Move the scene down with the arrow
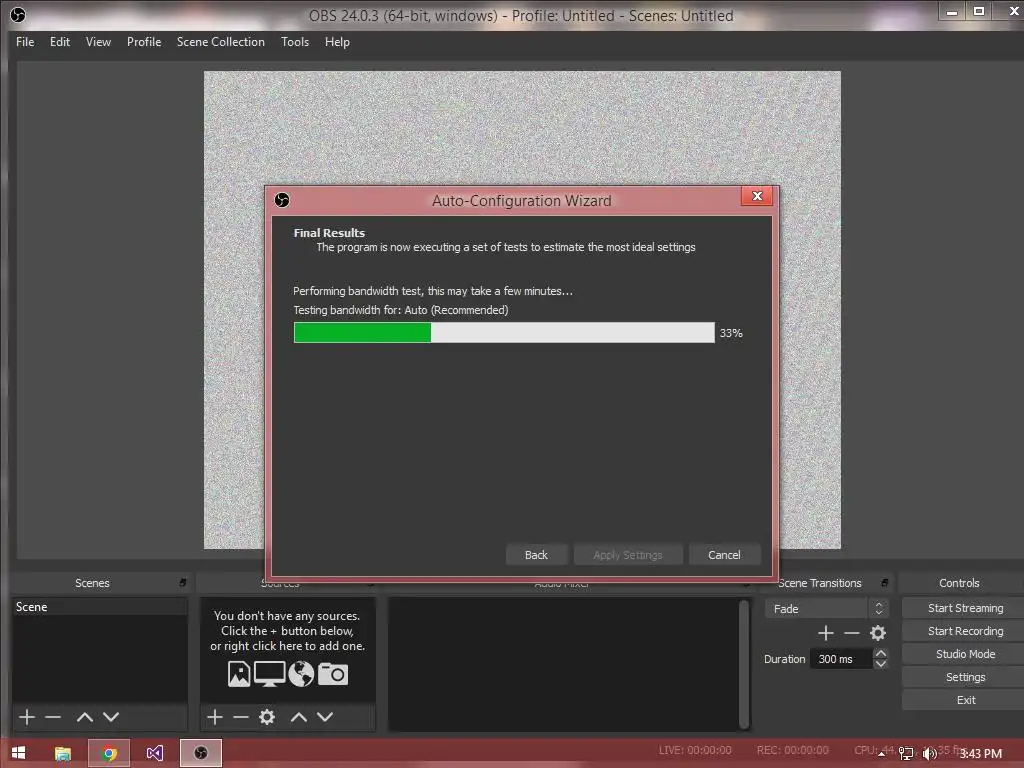 [111, 717]
